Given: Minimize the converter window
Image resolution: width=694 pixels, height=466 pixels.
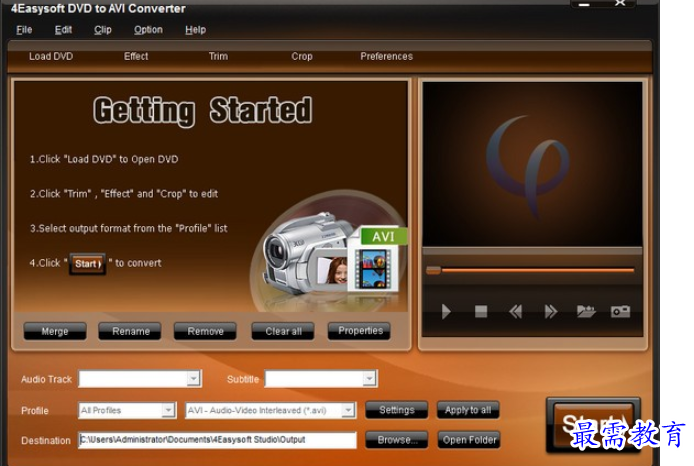Looking at the screenshot, I should click(585, 4).
